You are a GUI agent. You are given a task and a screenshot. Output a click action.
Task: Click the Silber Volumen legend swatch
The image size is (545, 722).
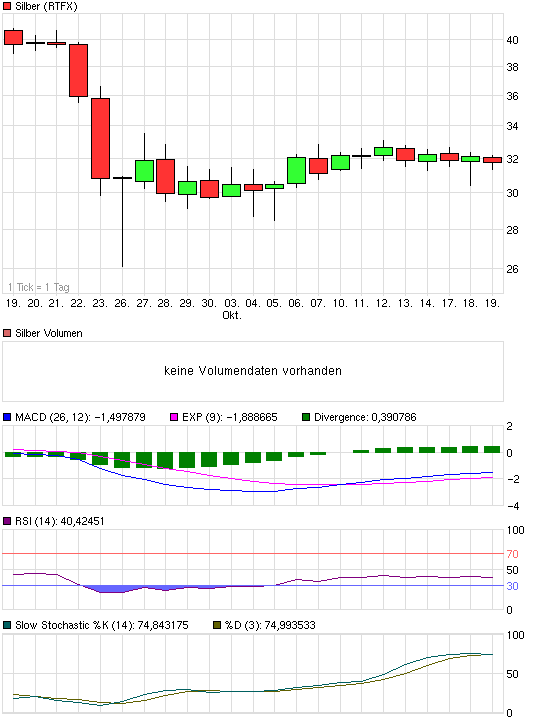pyautogui.click(x=7, y=333)
